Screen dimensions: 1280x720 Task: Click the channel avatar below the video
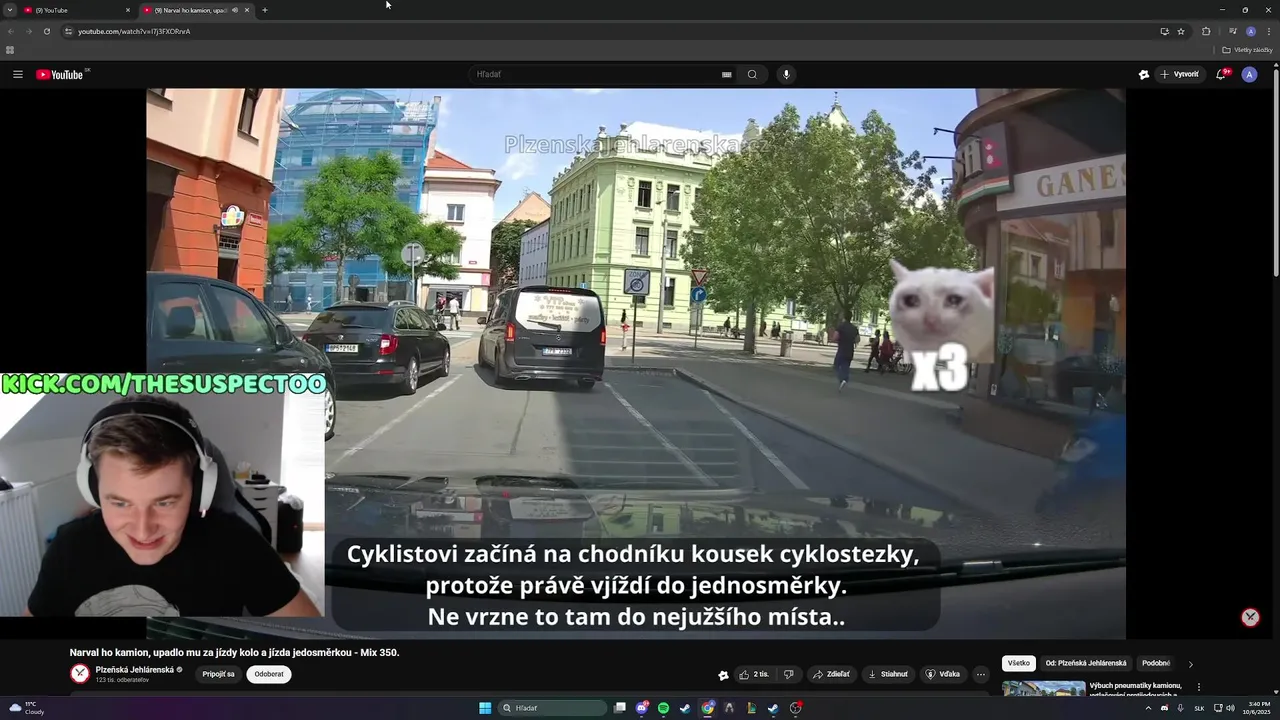80,674
